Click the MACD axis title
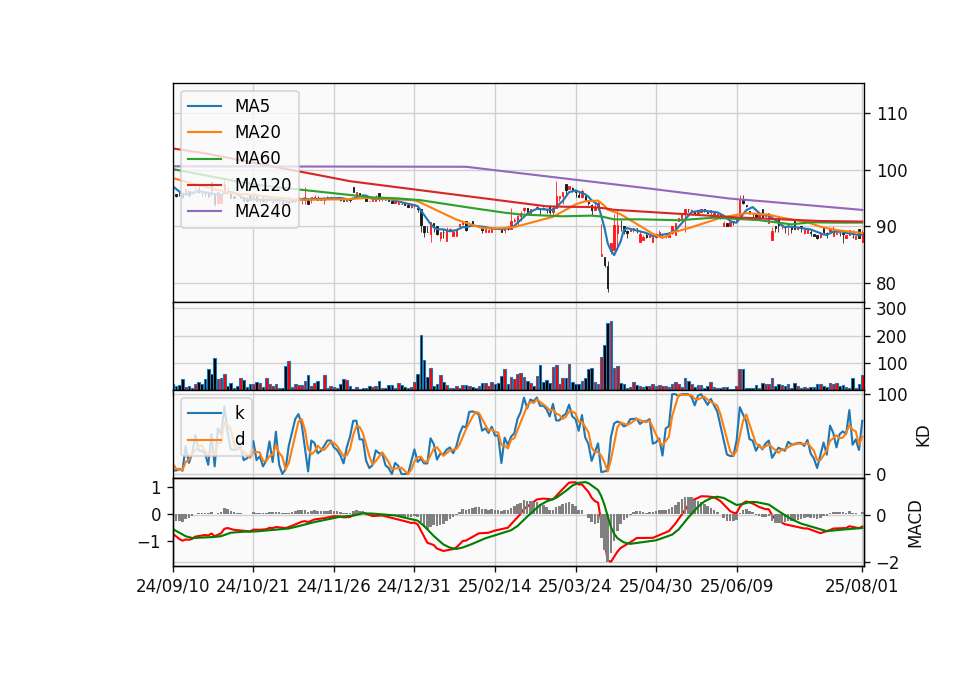Screen dimensions: 960x690 coord(915,525)
